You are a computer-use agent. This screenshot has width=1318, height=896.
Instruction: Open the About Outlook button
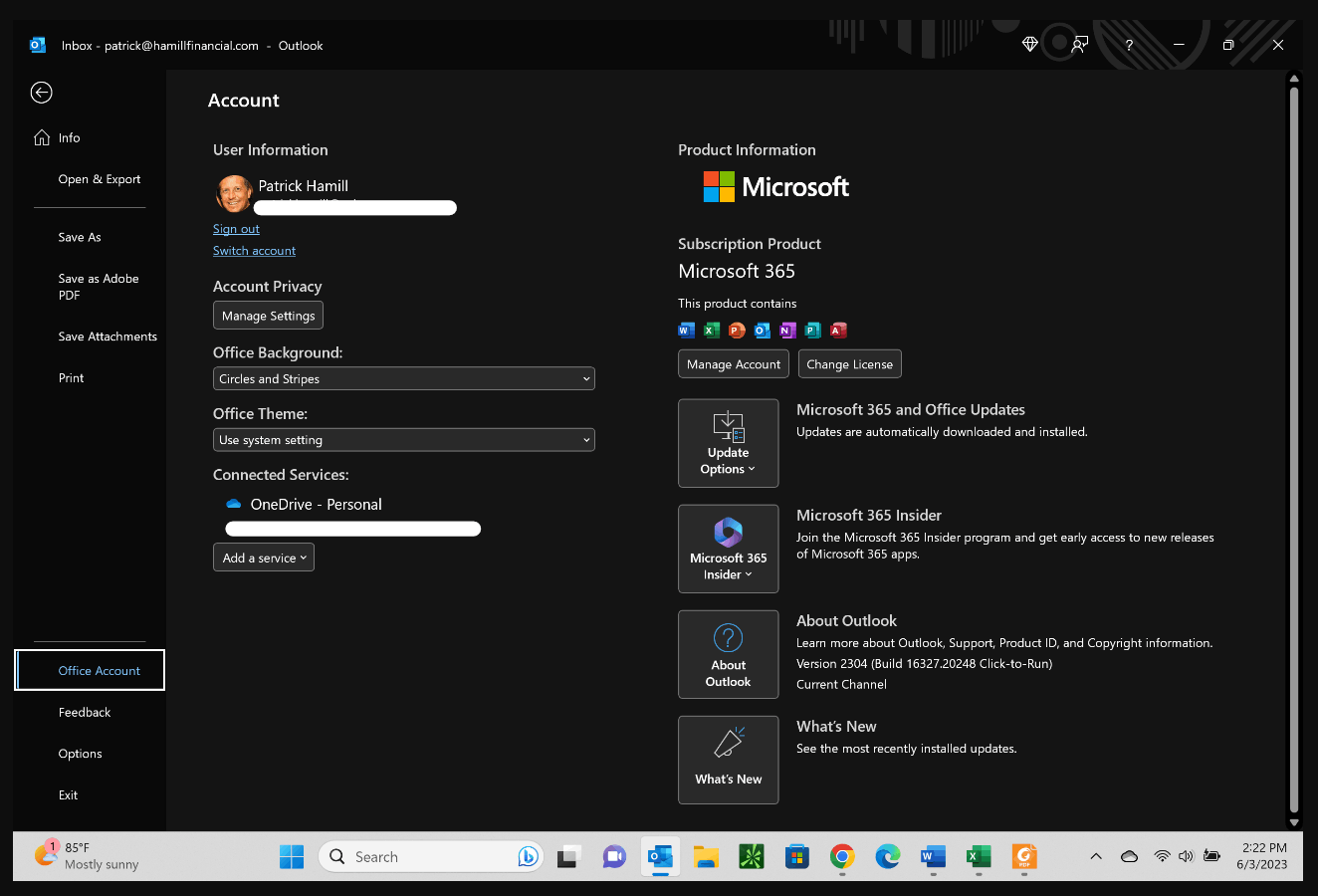pos(729,654)
